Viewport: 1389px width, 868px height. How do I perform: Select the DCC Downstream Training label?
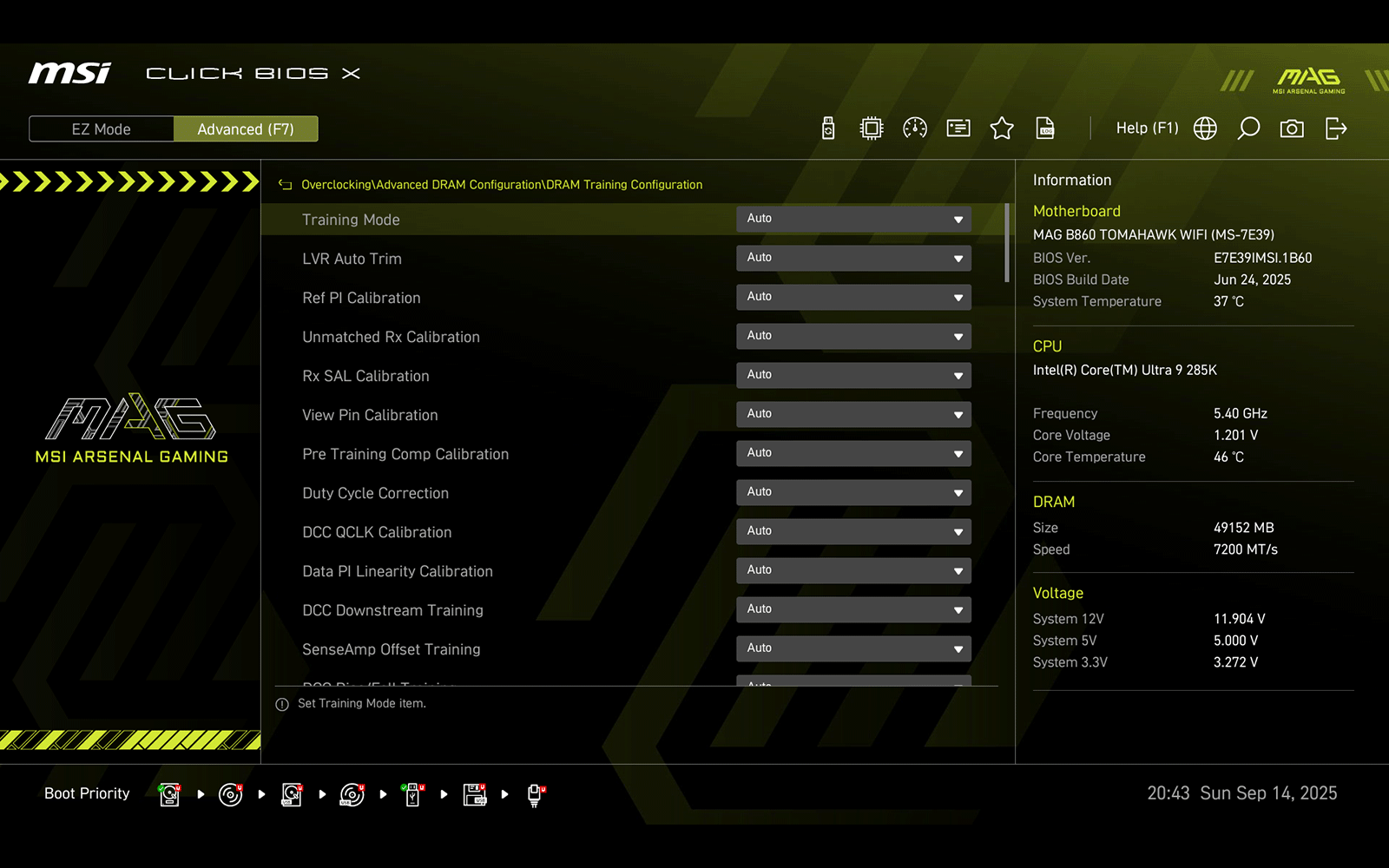point(392,610)
